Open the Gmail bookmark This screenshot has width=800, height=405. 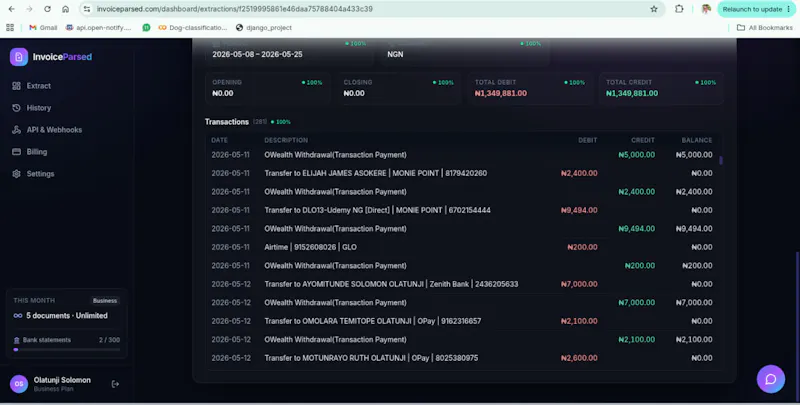(43, 28)
